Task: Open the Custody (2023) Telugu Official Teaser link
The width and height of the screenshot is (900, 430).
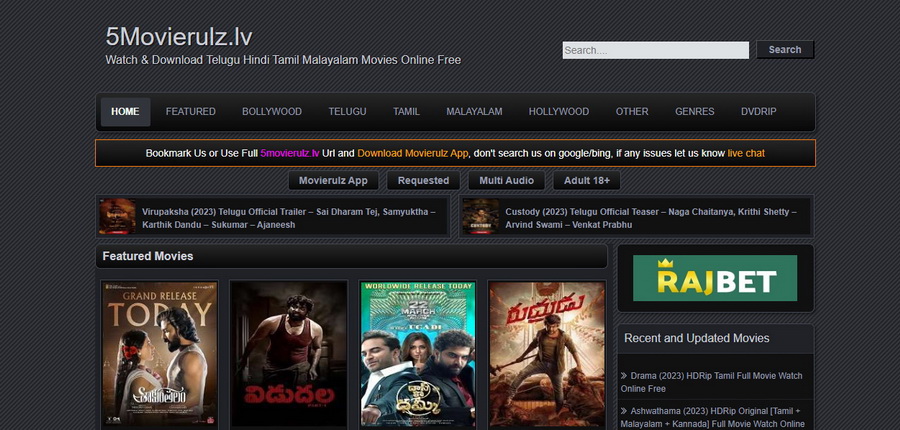Action: coord(651,218)
